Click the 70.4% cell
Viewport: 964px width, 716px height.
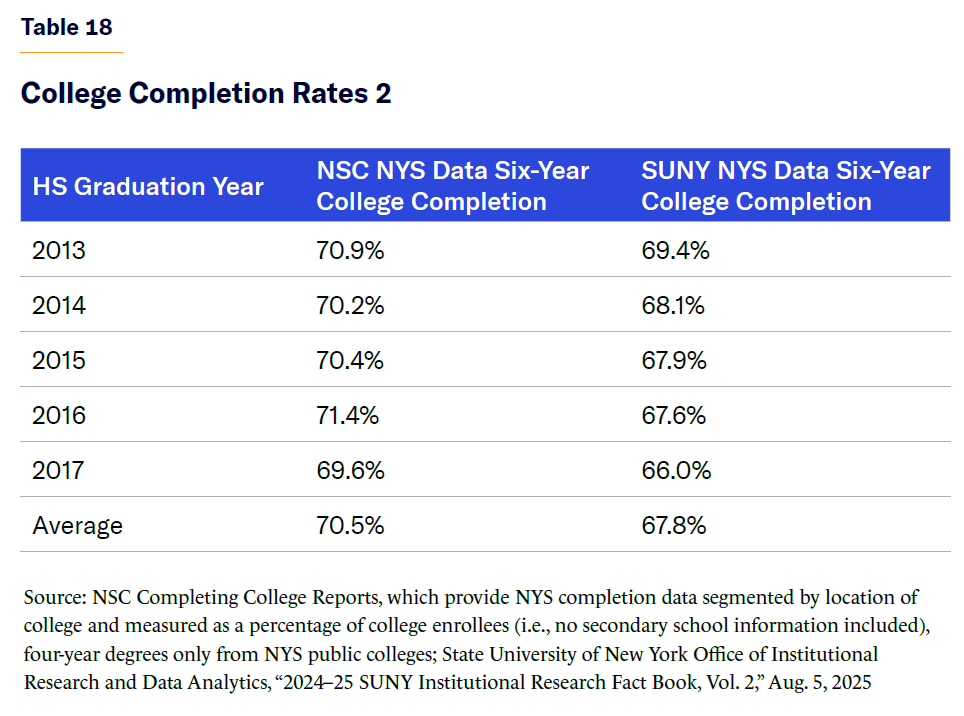click(x=350, y=361)
